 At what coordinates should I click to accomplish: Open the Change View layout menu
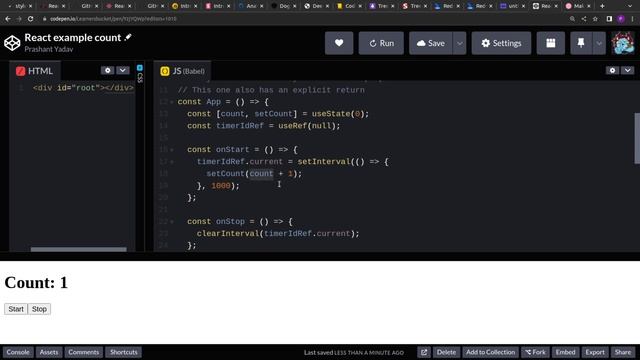click(x=551, y=43)
